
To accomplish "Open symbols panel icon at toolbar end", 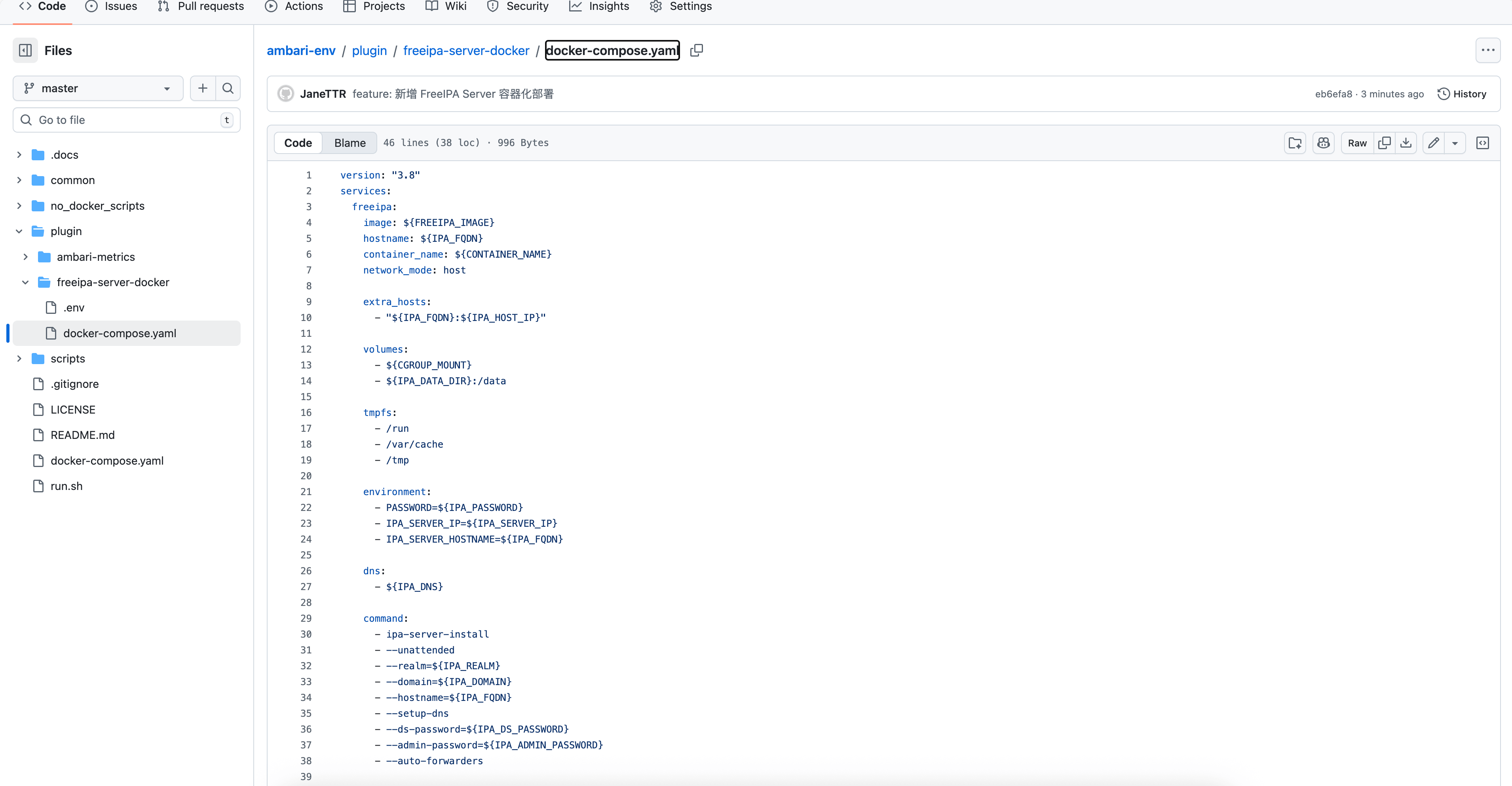I will click(x=1482, y=142).
